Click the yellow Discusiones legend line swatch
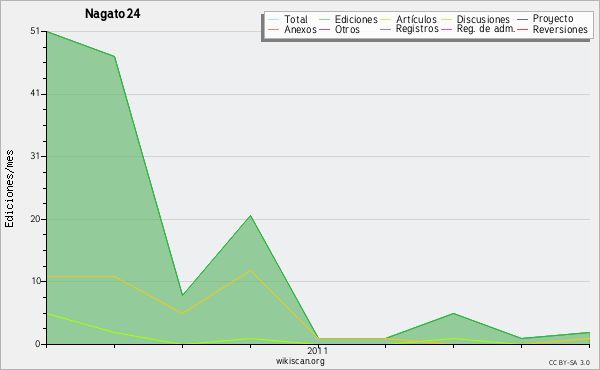Screen dimensions: 600x370 click(x=447, y=20)
